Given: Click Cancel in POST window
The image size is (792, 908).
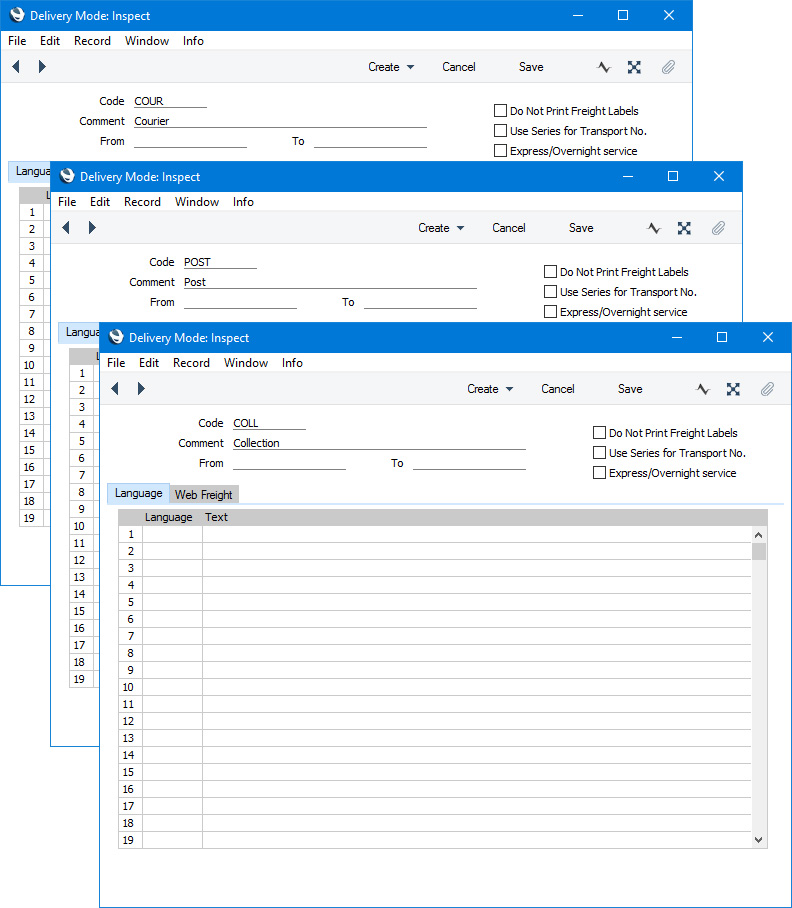Looking at the screenshot, I should tap(509, 228).
